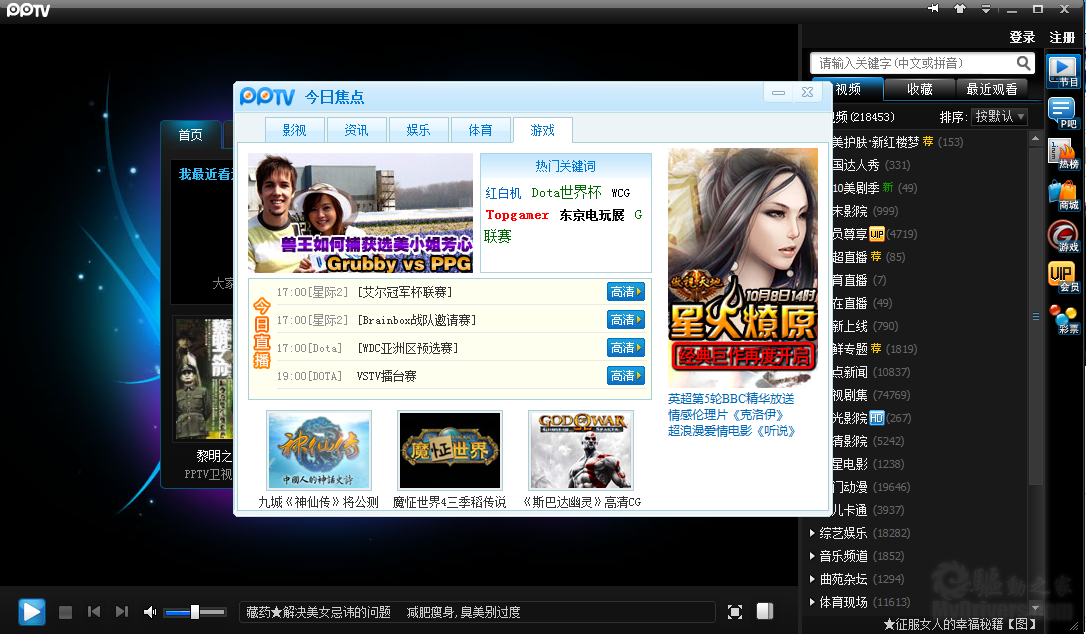Expand the 综艺娱乐 category
This screenshot has height=634, width=1086.
pos(843,533)
